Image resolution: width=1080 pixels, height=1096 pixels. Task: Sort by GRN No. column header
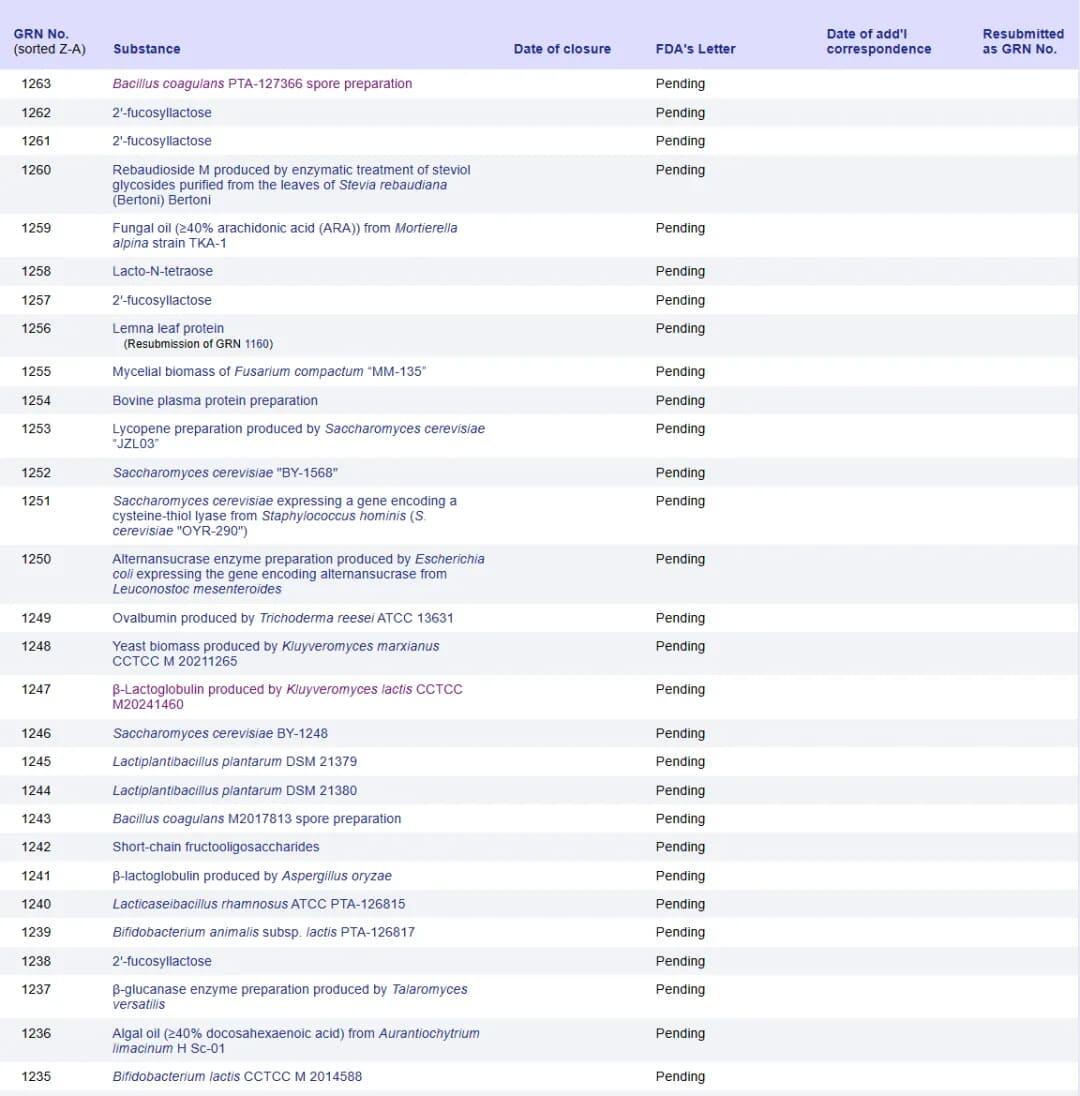tap(41, 34)
